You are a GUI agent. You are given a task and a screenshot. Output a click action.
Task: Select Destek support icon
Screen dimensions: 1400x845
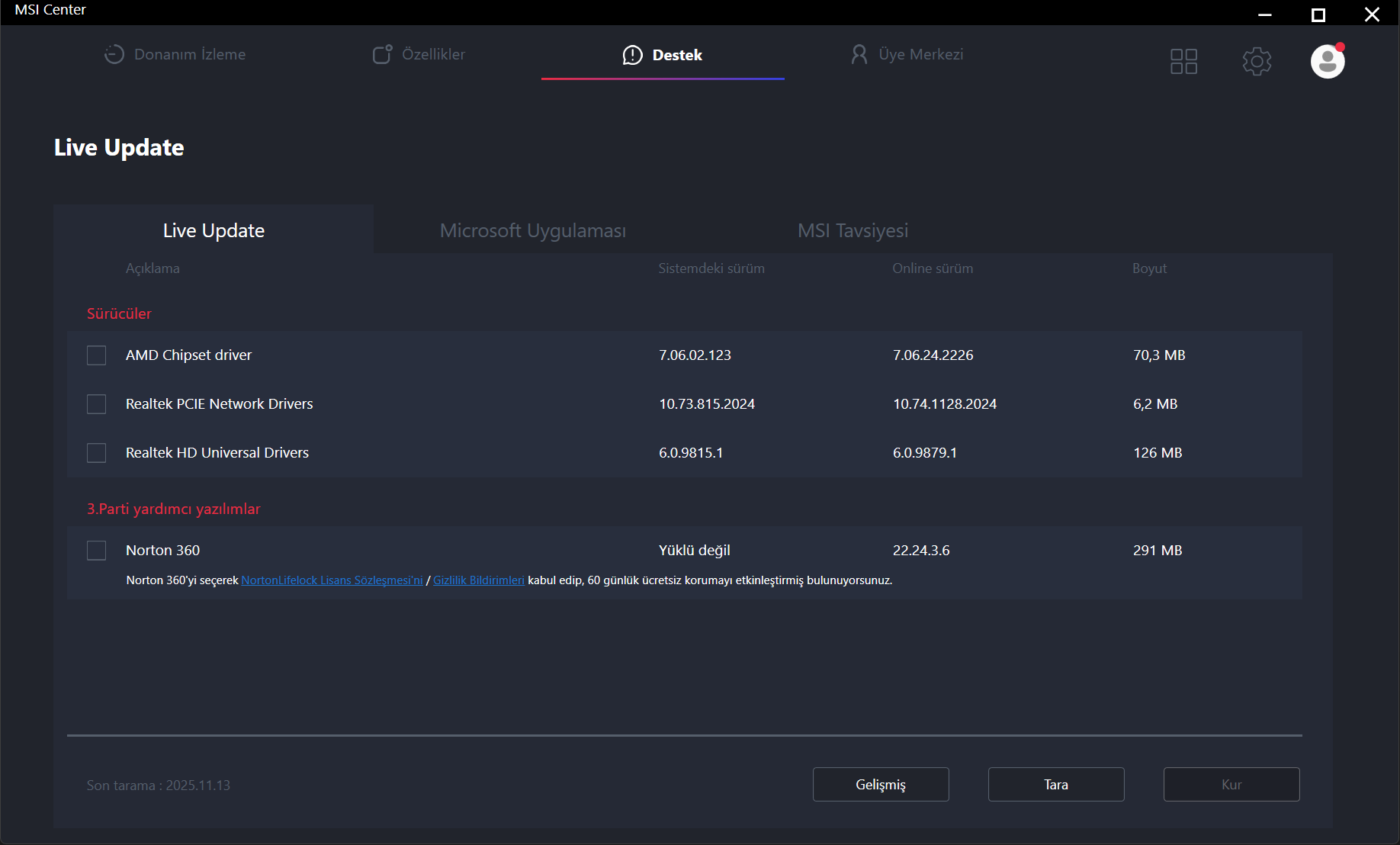click(632, 55)
